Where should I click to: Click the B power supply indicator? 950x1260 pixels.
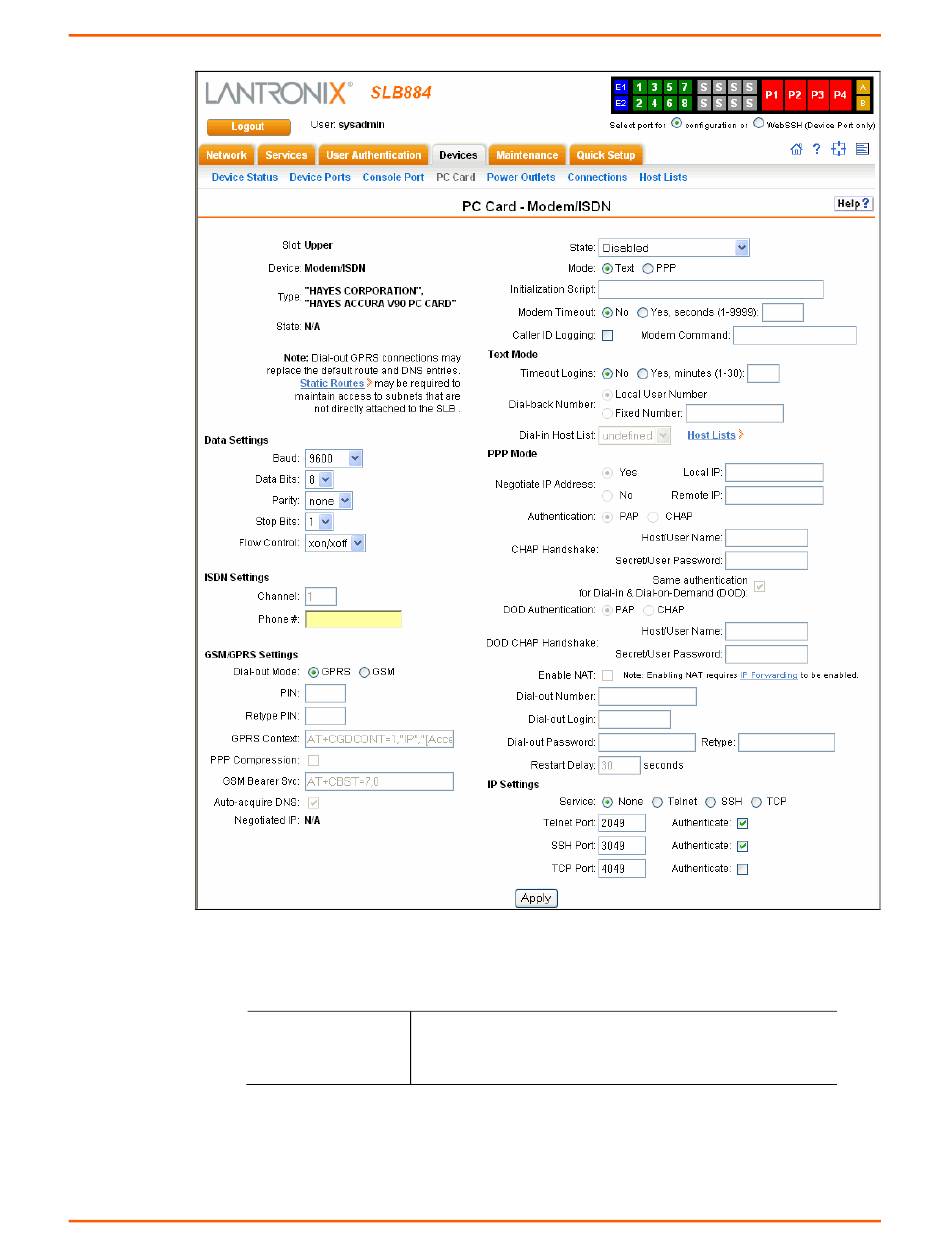click(863, 102)
